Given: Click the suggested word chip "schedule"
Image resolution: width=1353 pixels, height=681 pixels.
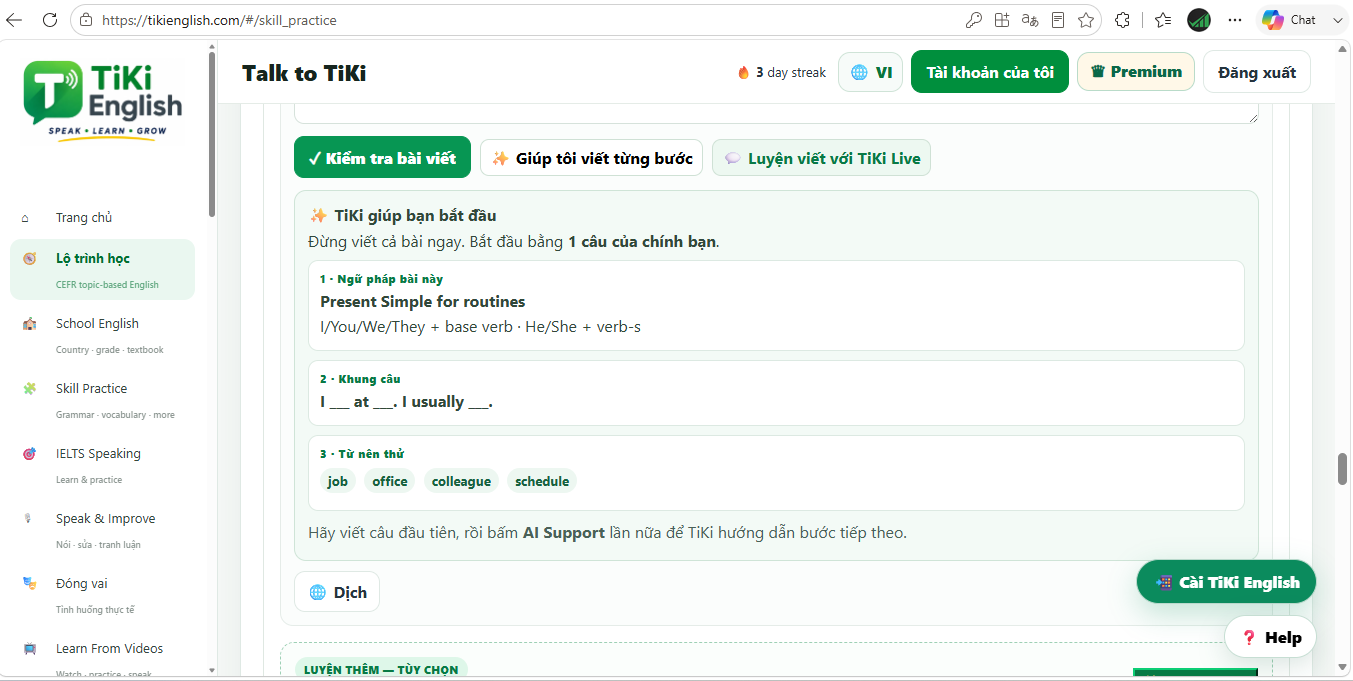Looking at the screenshot, I should click(x=542, y=481).
